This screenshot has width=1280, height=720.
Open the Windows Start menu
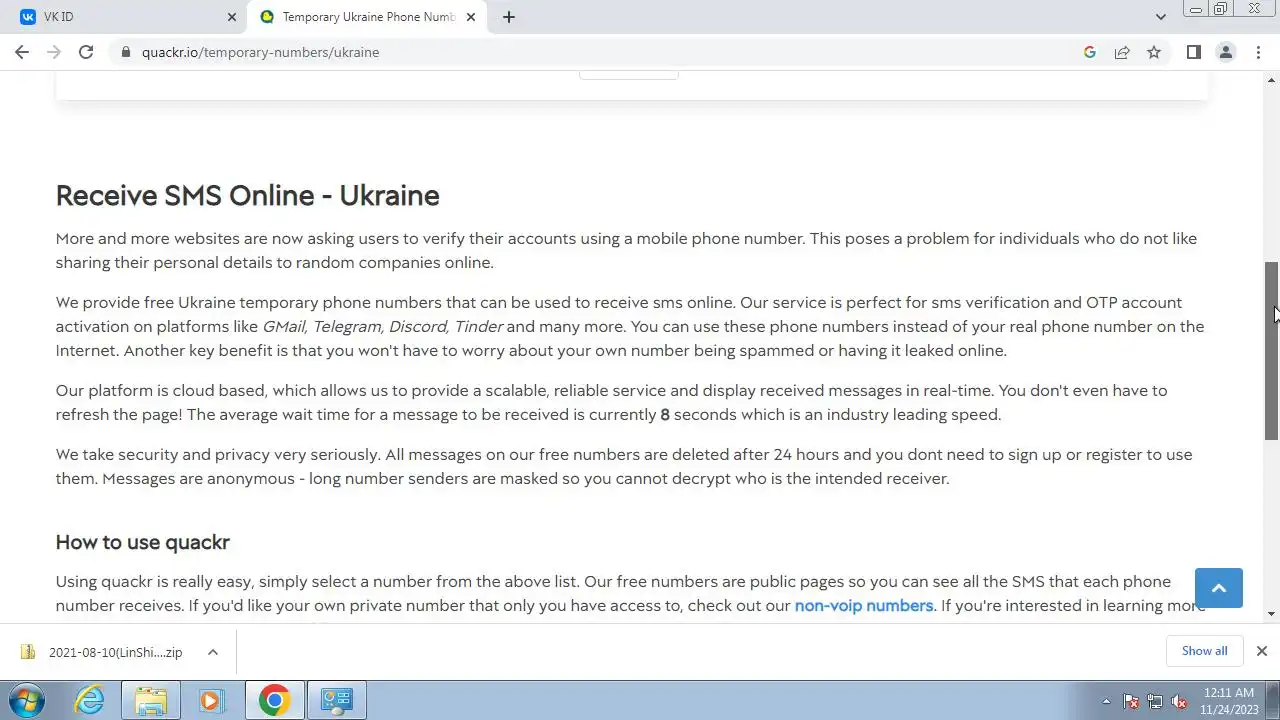tap(27, 700)
